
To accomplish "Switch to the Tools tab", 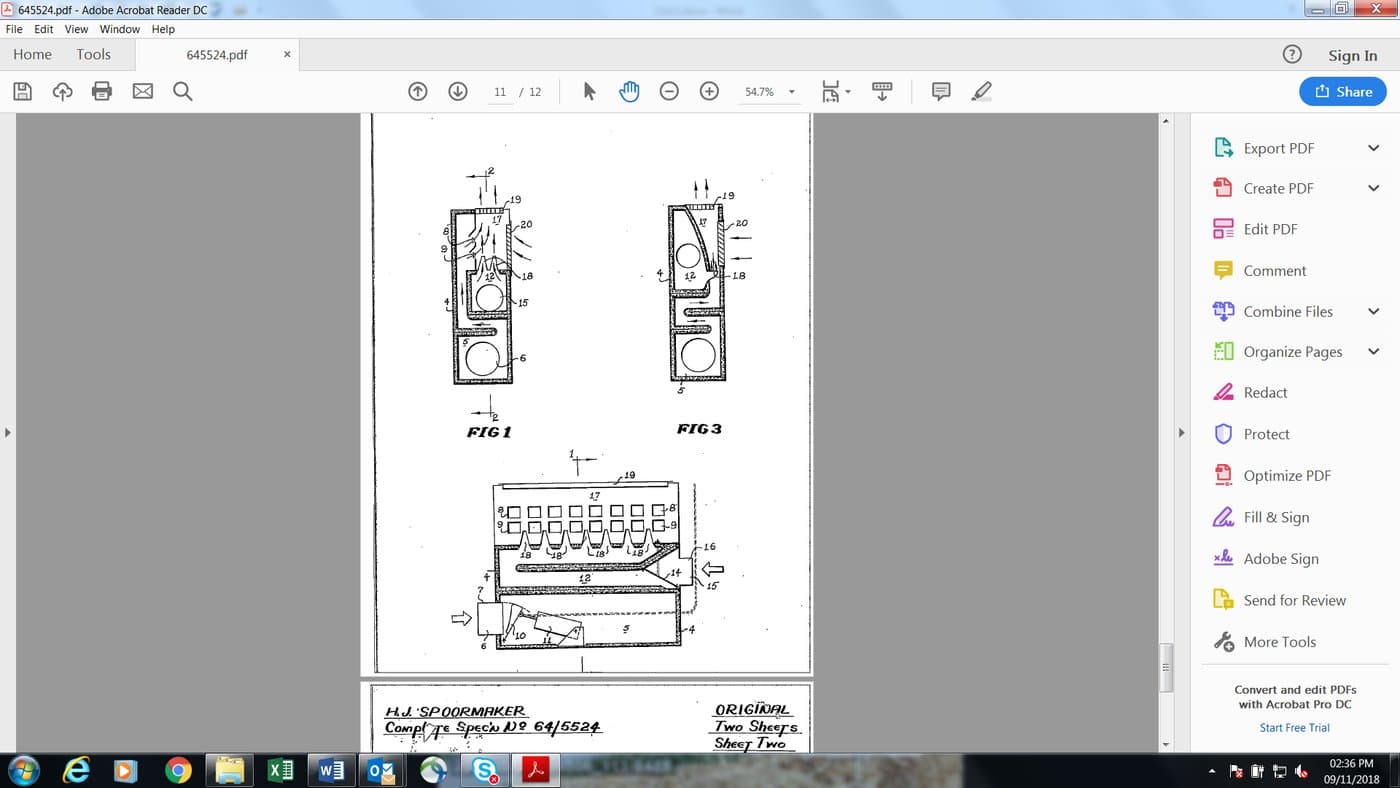I will [94, 54].
